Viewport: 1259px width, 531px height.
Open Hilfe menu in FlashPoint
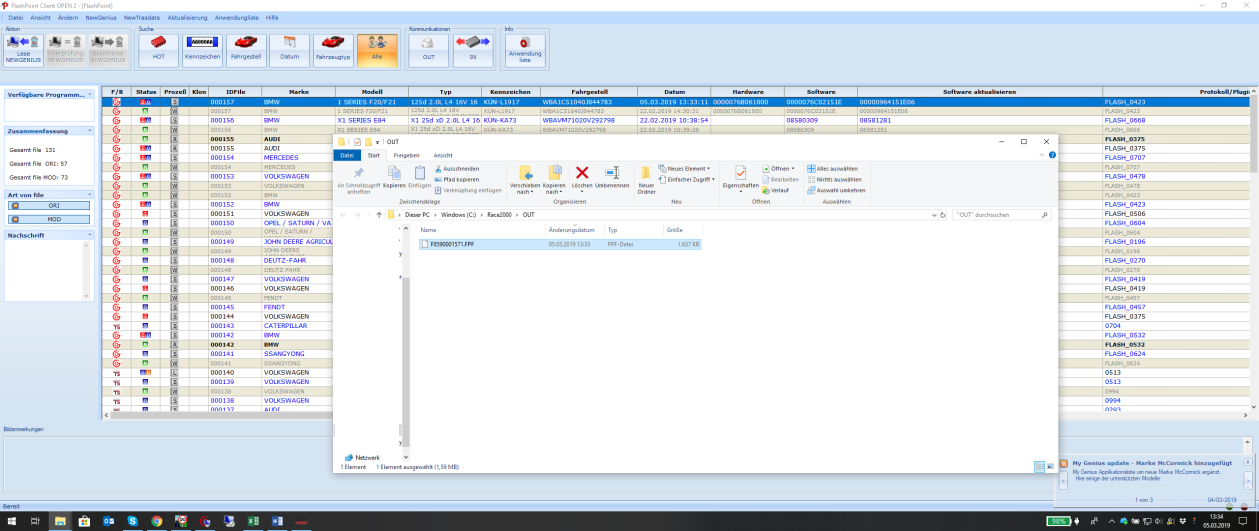(x=272, y=18)
